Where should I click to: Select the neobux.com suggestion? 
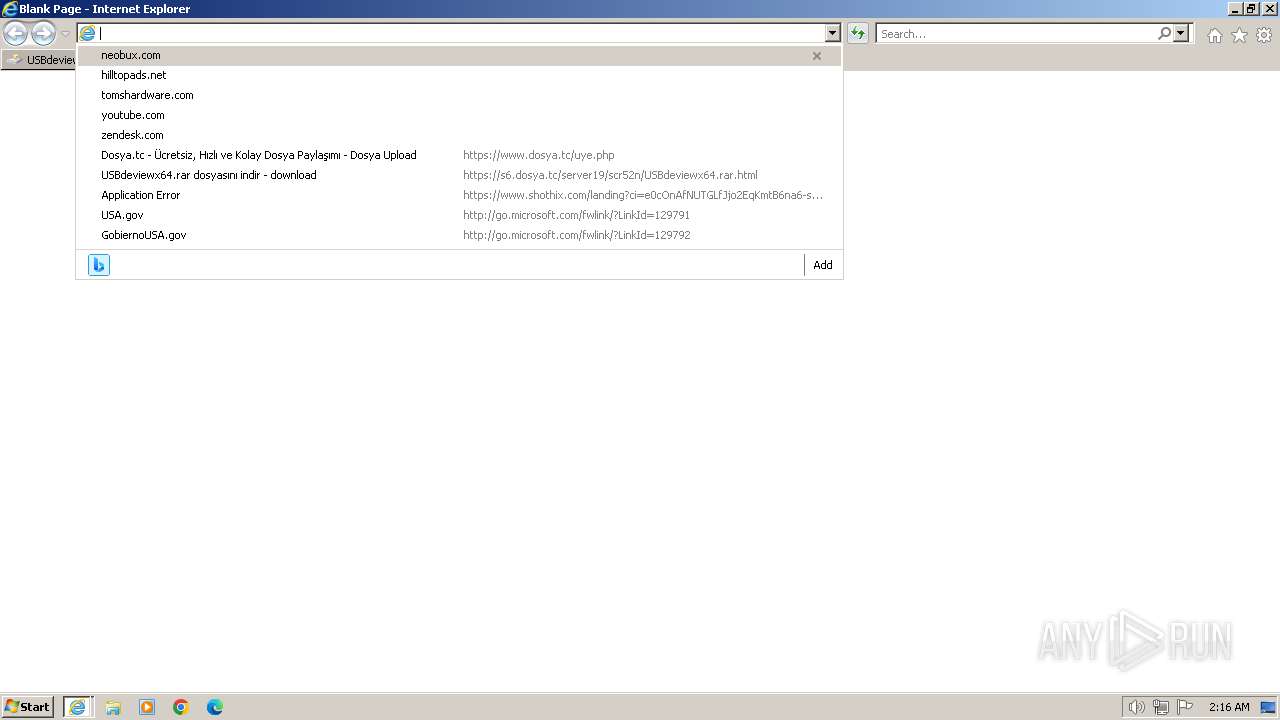tap(459, 55)
